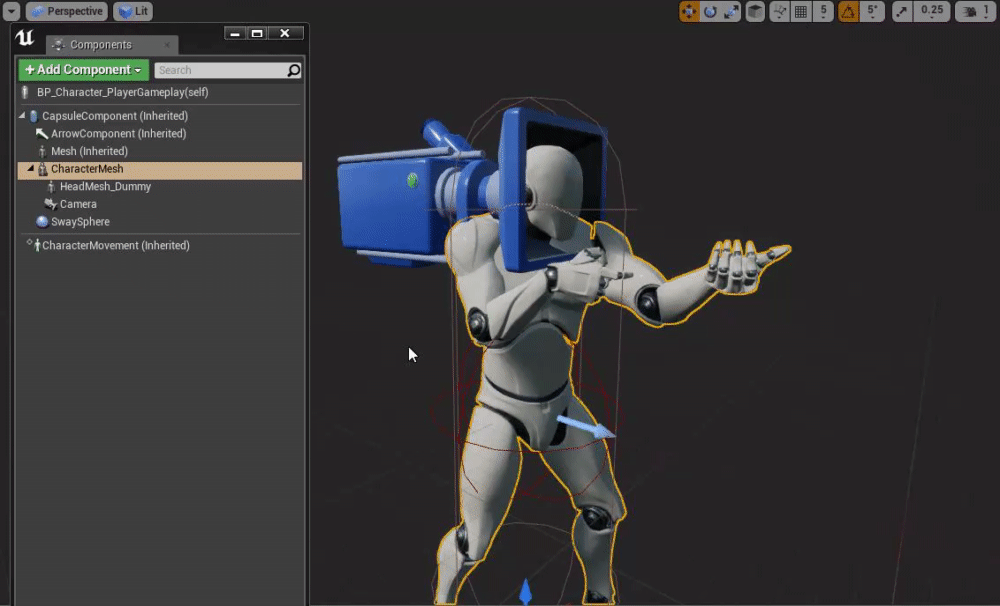Click the search magnifier icon

point(293,70)
